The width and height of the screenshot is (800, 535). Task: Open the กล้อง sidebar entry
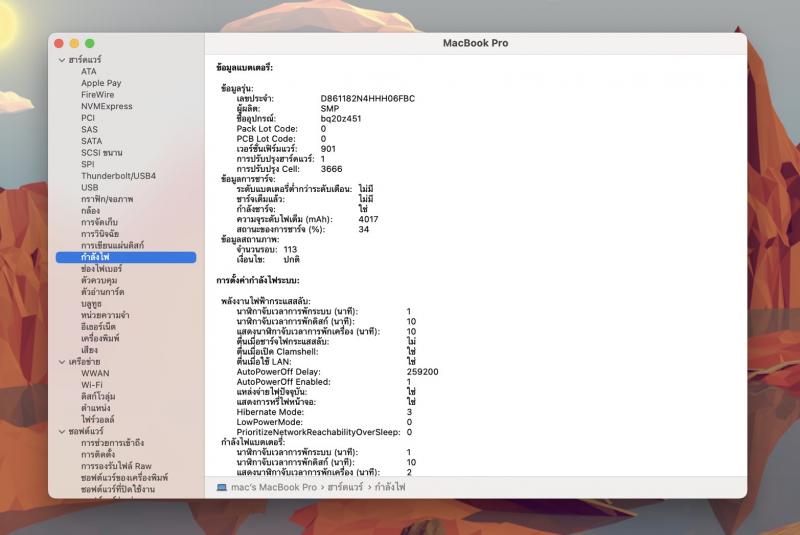click(x=90, y=211)
